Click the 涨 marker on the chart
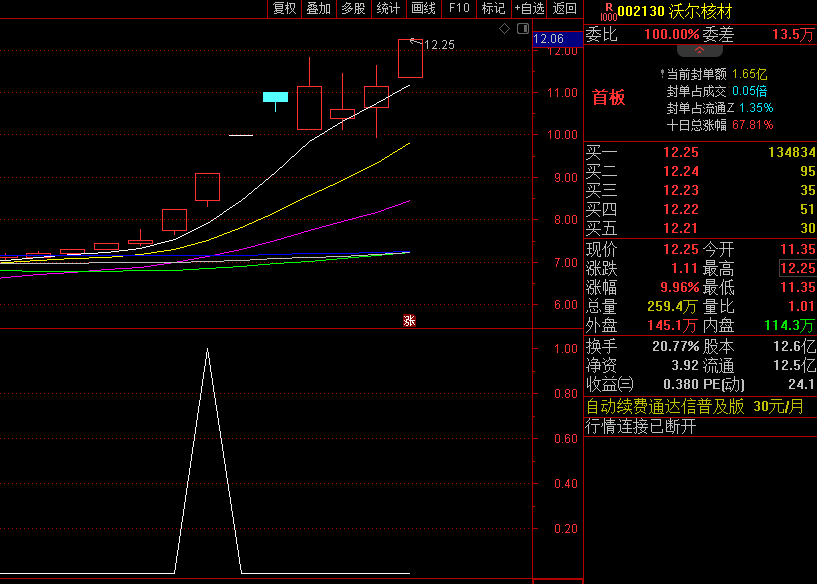817x584 pixels. point(410,320)
